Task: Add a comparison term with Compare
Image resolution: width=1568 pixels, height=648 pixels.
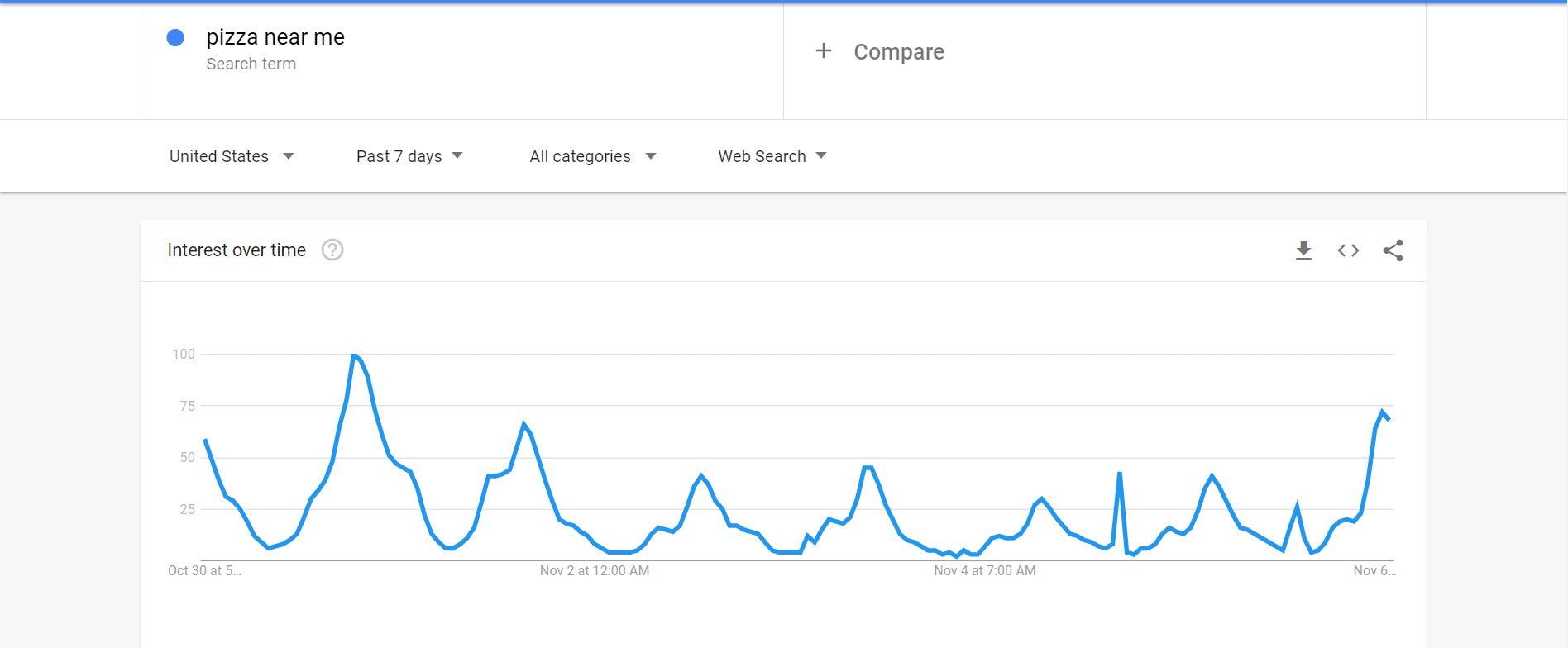Action: (x=898, y=52)
